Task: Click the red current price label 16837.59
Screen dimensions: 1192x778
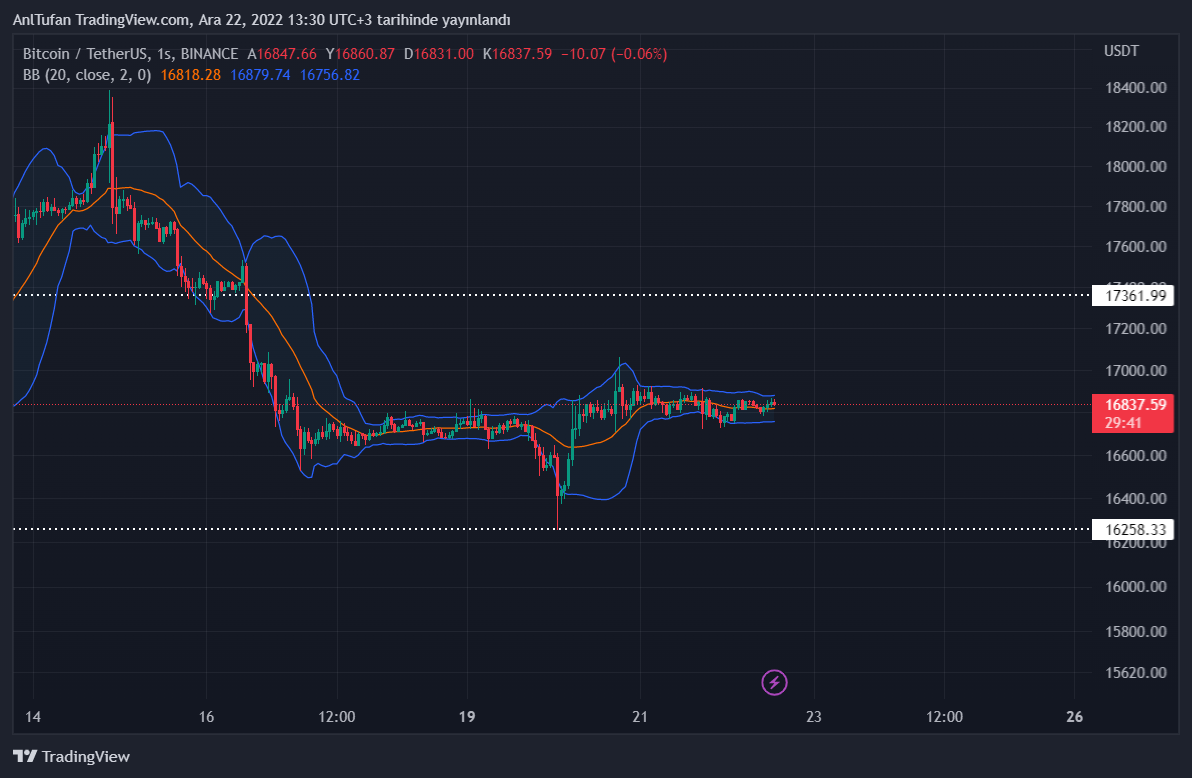Action: (x=1135, y=405)
